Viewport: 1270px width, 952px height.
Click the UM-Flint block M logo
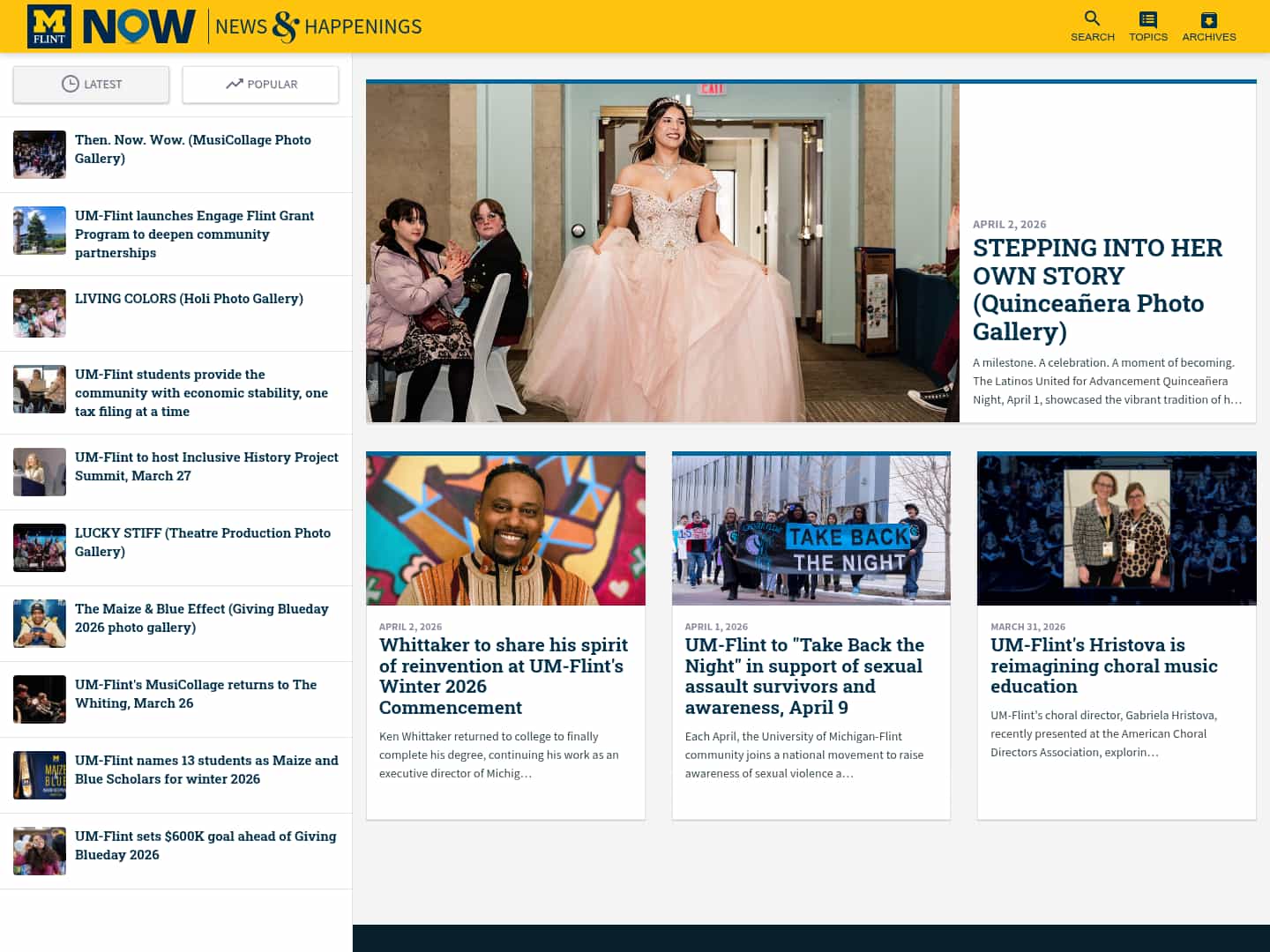pyautogui.click(x=49, y=26)
